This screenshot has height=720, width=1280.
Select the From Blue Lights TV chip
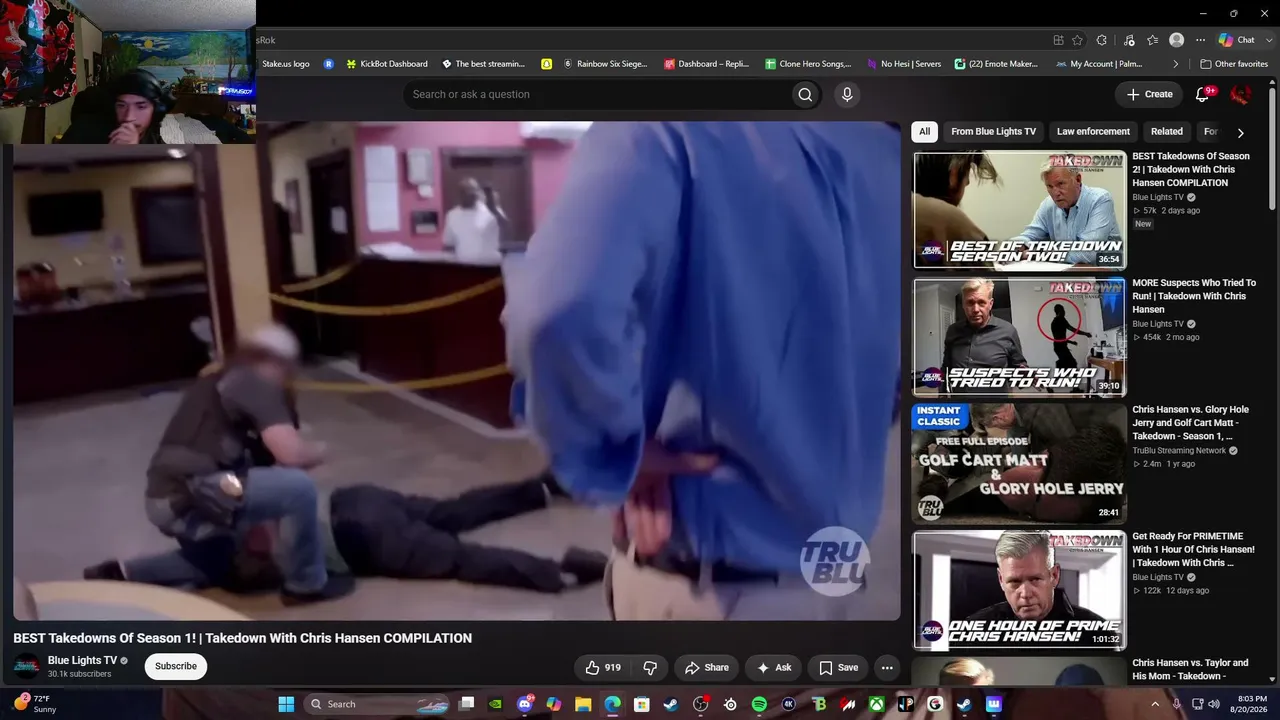(x=993, y=132)
